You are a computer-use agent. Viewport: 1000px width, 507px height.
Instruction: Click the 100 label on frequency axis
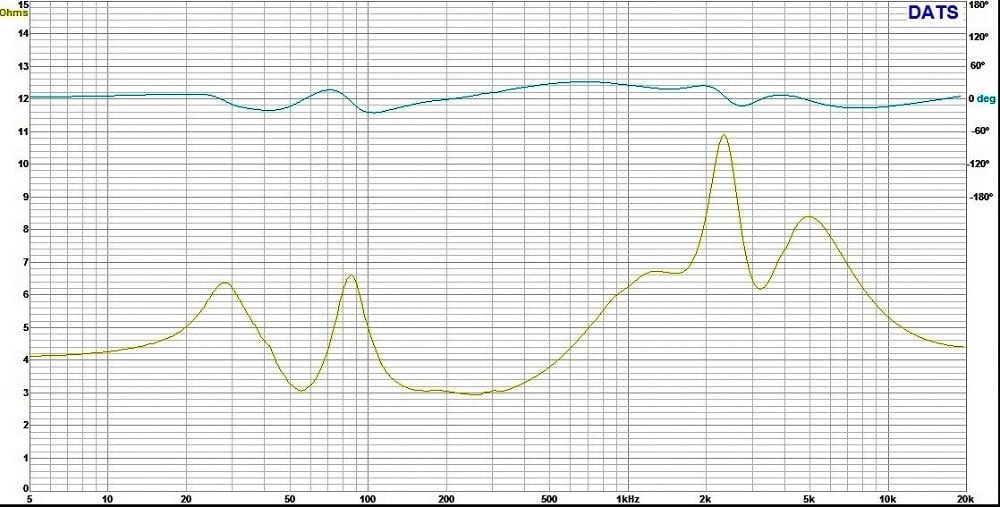tap(368, 499)
